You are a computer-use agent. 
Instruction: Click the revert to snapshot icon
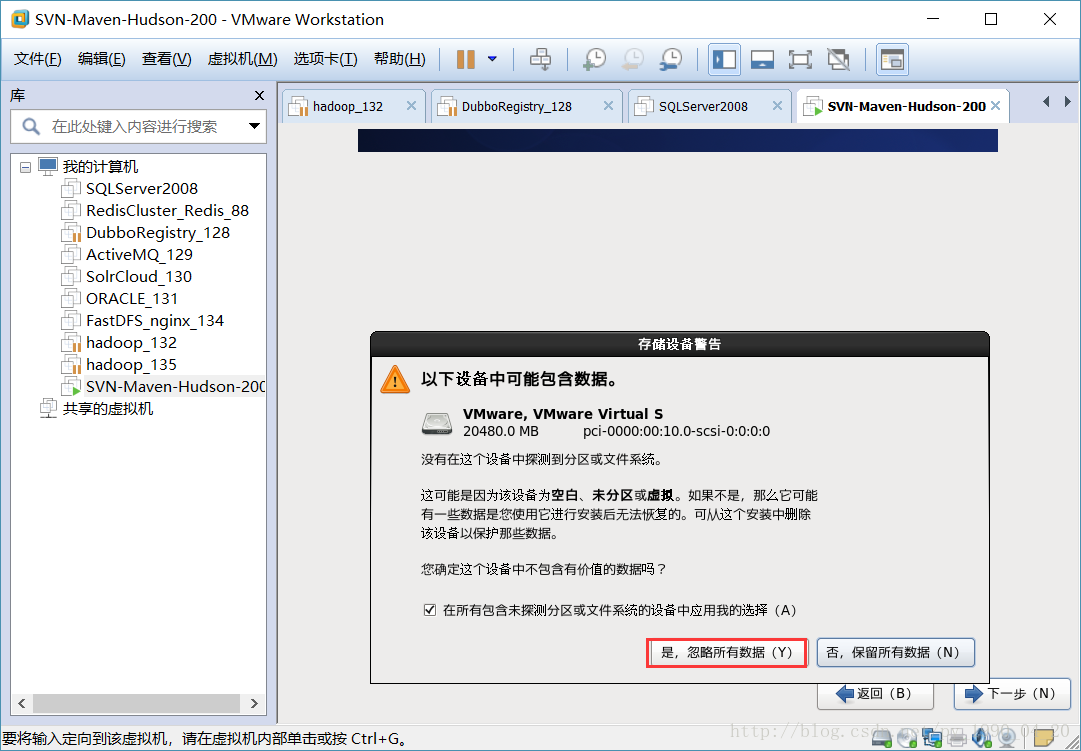pyautogui.click(x=632, y=59)
